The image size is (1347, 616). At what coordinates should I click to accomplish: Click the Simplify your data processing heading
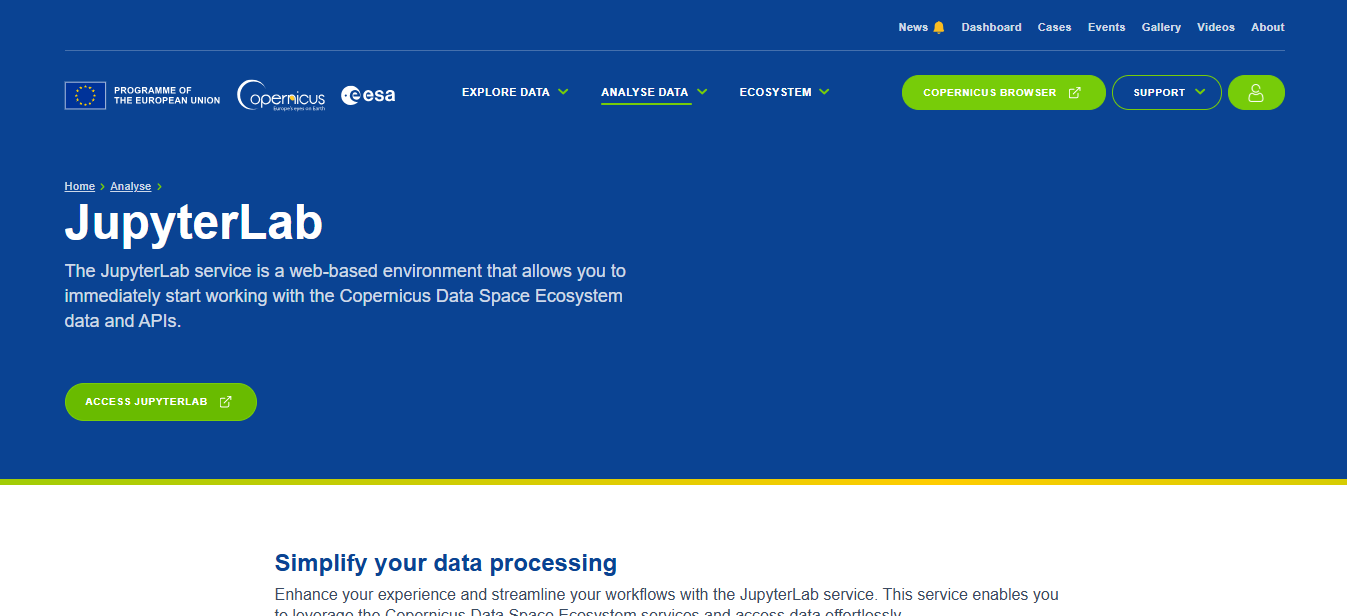(446, 563)
